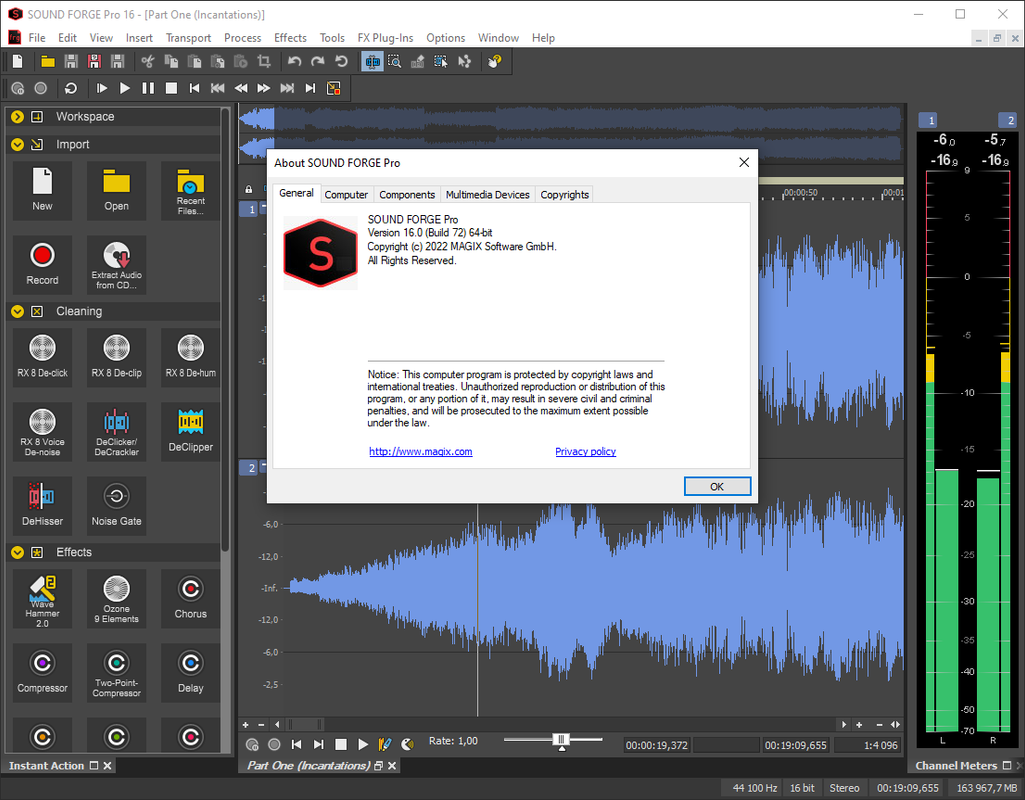Open the DeClipper tool
The width and height of the screenshot is (1025, 800).
click(x=190, y=431)
